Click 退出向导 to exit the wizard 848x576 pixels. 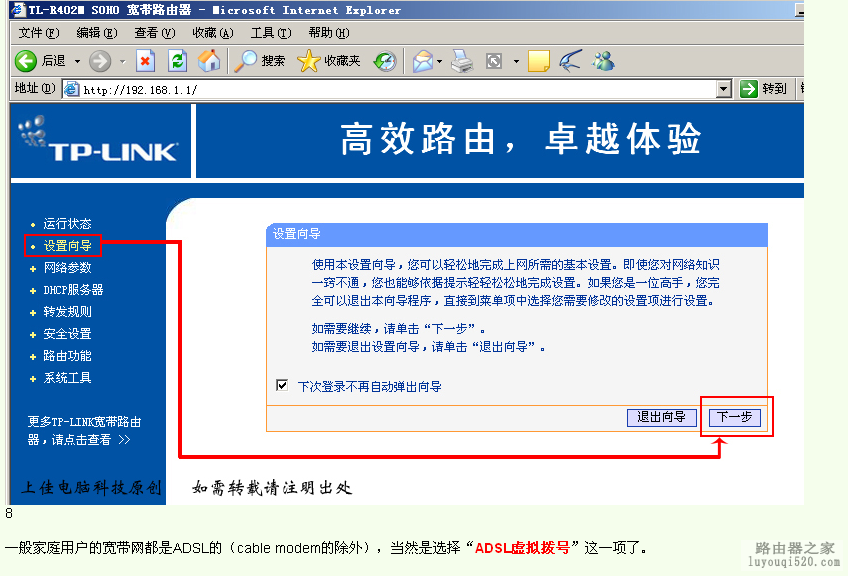tap(661, 417)
